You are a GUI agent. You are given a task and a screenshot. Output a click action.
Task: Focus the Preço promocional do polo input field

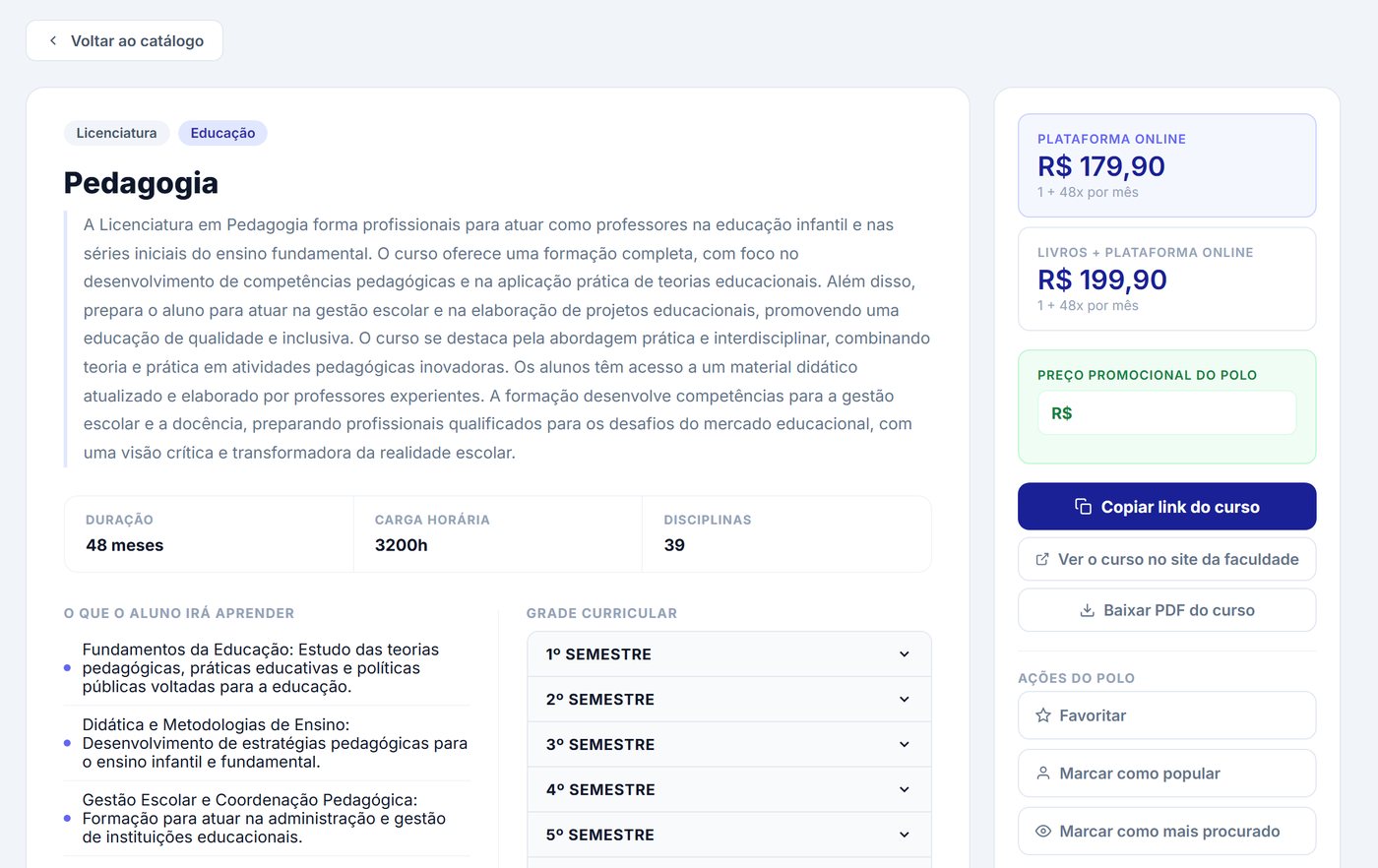tap(1166, 413)
